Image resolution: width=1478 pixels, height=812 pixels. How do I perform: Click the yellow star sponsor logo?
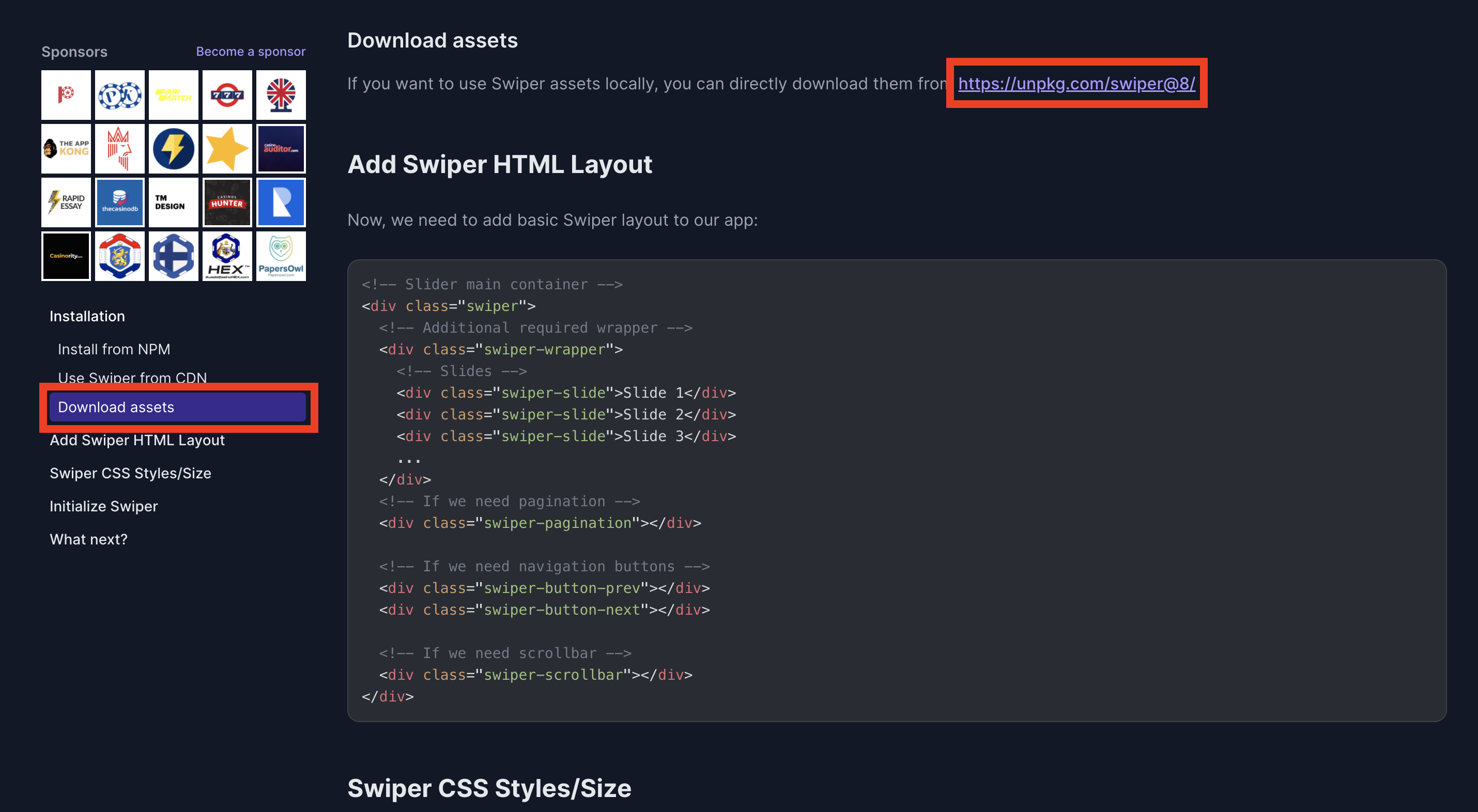(x=227, y=149)
